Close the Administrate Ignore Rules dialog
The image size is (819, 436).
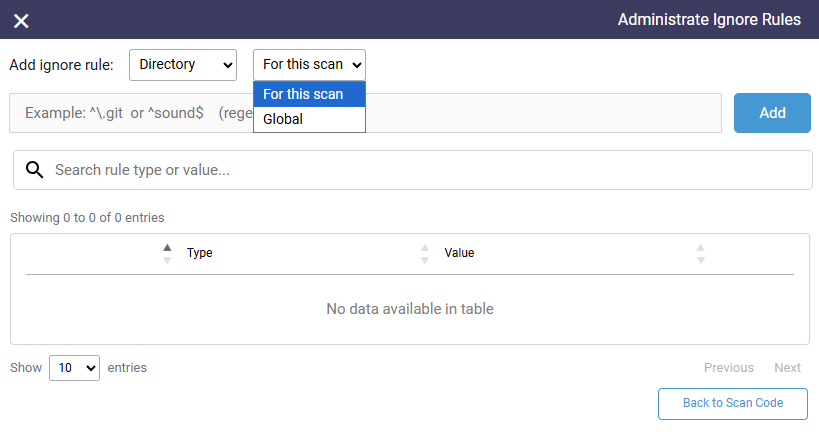pyautogui.click(x=21, y=21)
